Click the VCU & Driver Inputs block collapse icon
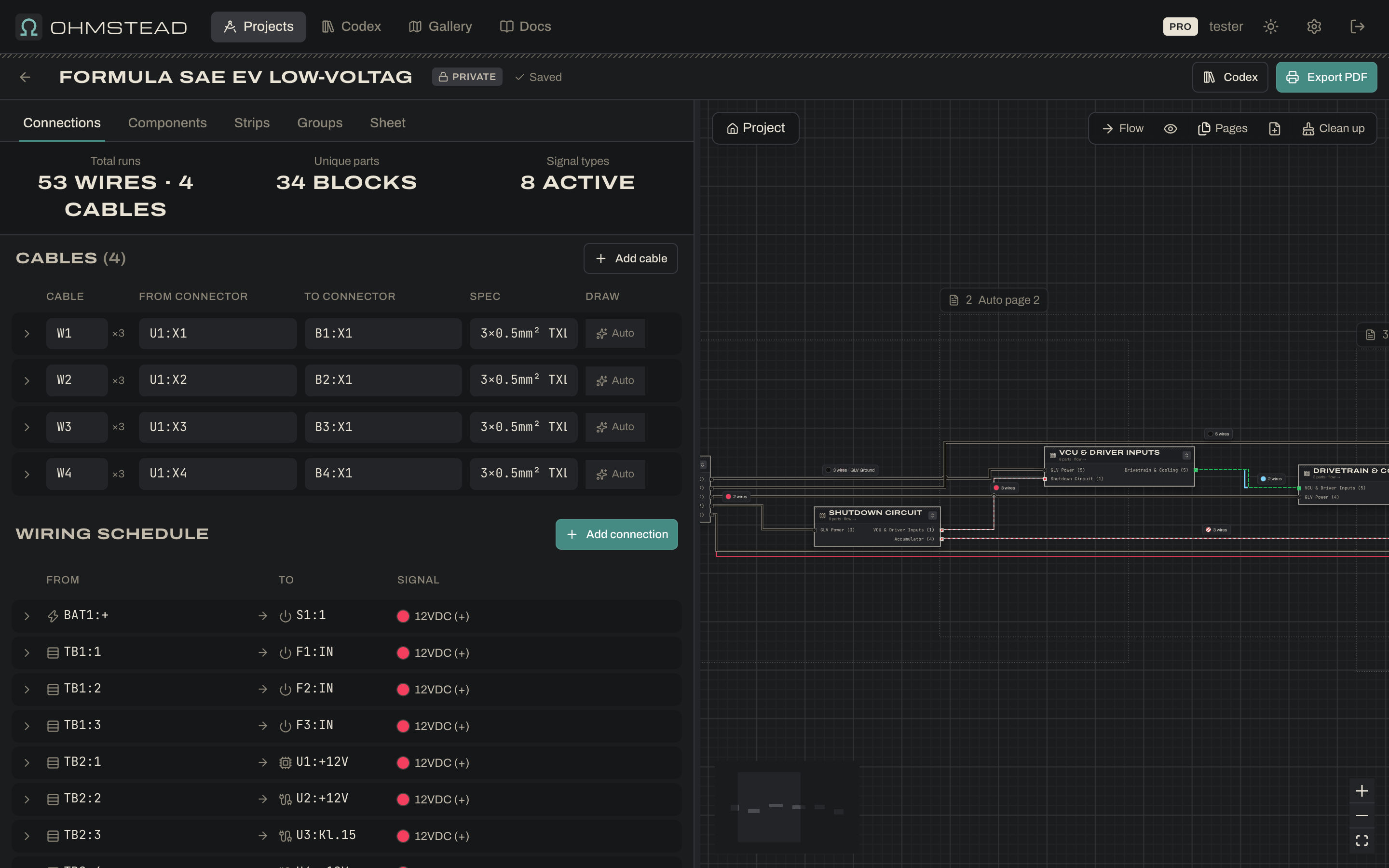 (x=1186, y=455)
